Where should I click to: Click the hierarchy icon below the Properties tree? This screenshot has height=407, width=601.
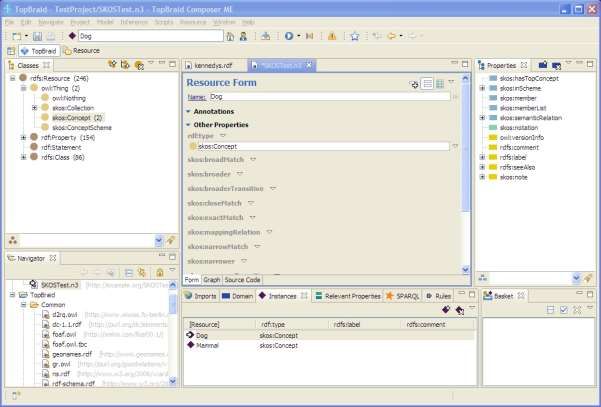pyautogui.click(x=483, y=278)
